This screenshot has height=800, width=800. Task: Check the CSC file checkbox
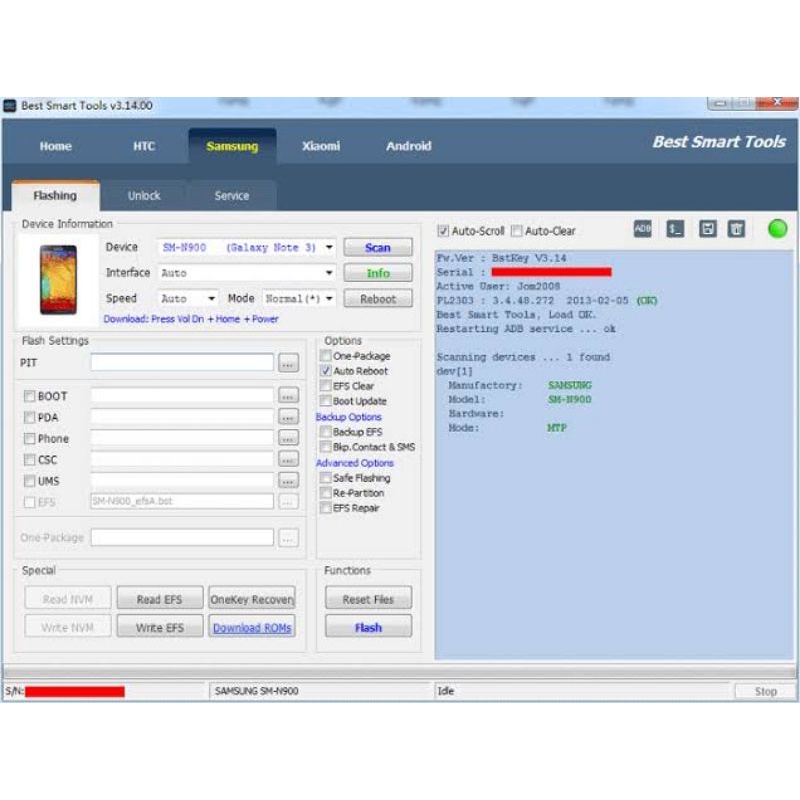coord(30,460)
